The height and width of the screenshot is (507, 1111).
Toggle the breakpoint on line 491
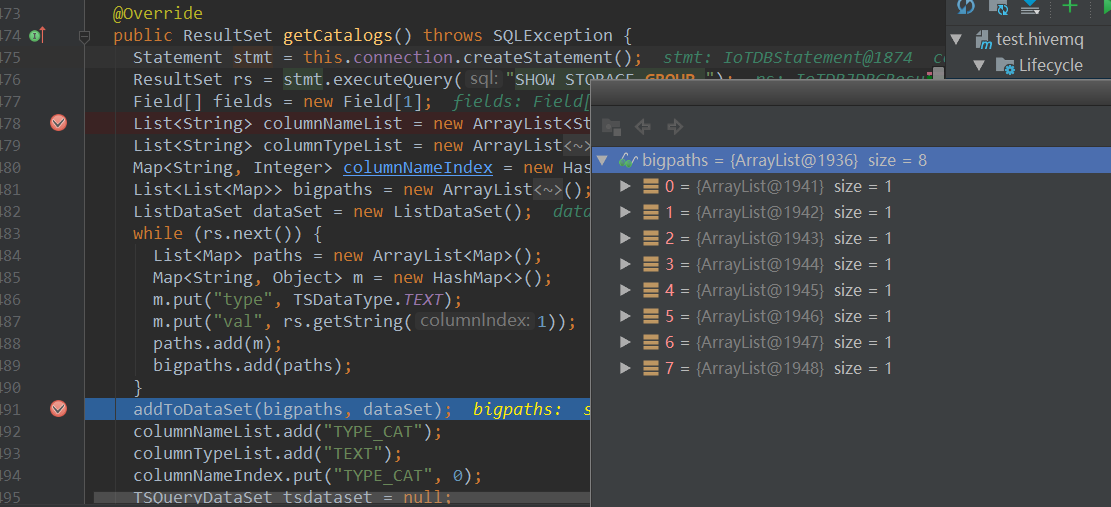point(58,409)
